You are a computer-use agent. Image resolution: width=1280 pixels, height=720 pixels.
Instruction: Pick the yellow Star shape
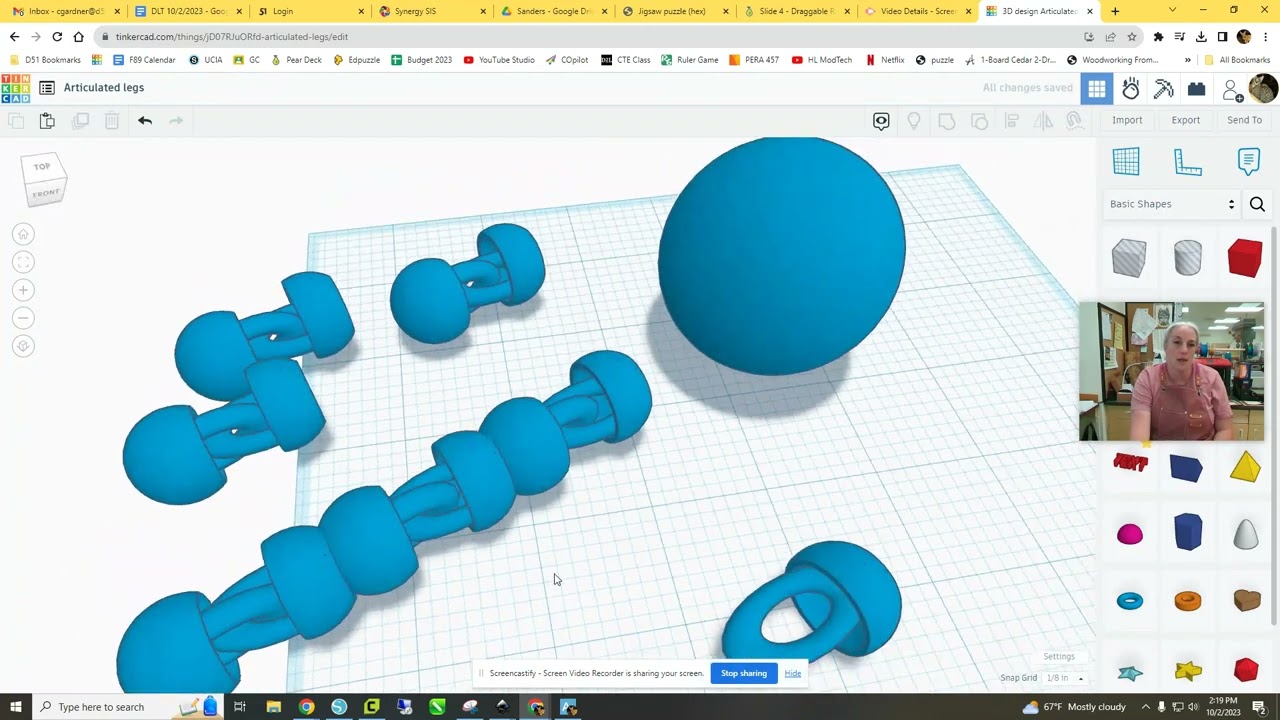pyautogui.click(x=1188, y=671)
